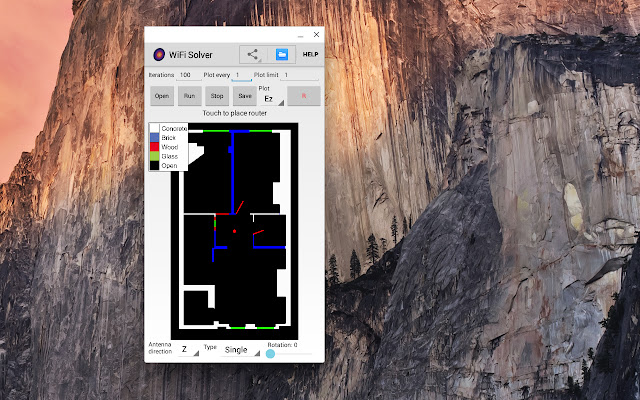
Task: Close the WiFi Solver window
Action: (x=316, y=34)
